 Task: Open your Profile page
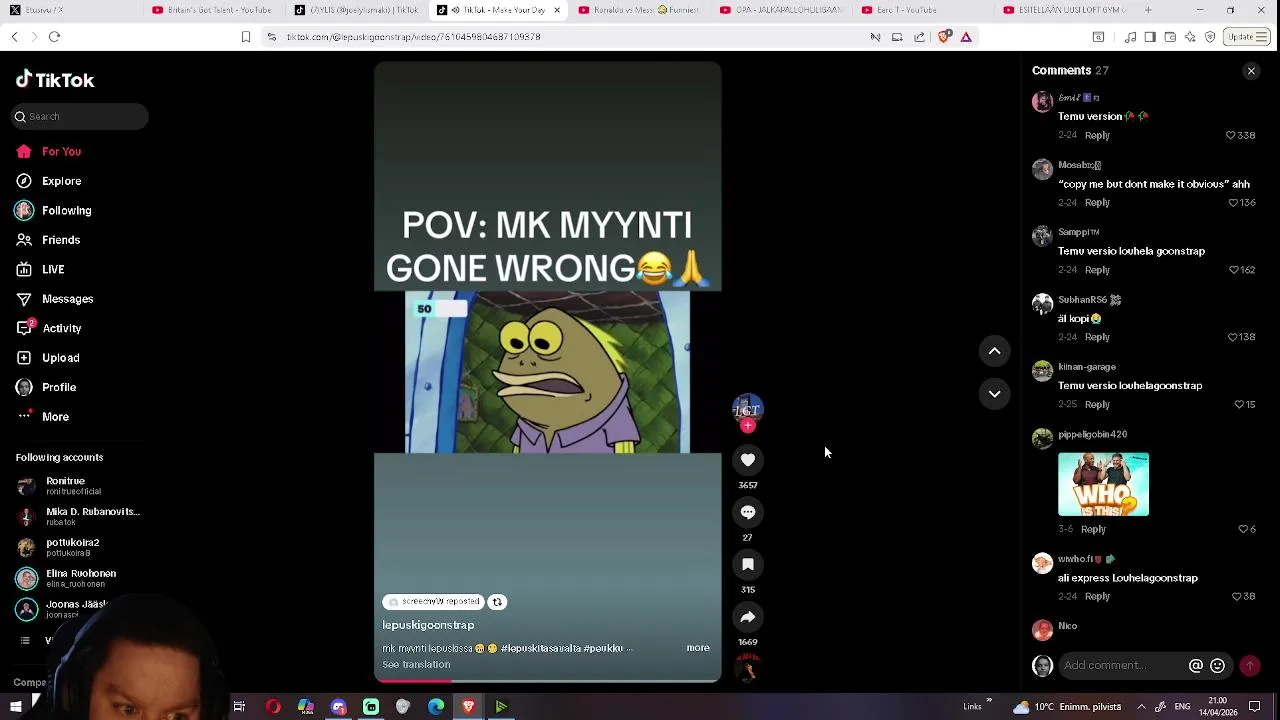pyautogui.click(x=46, y=387)
